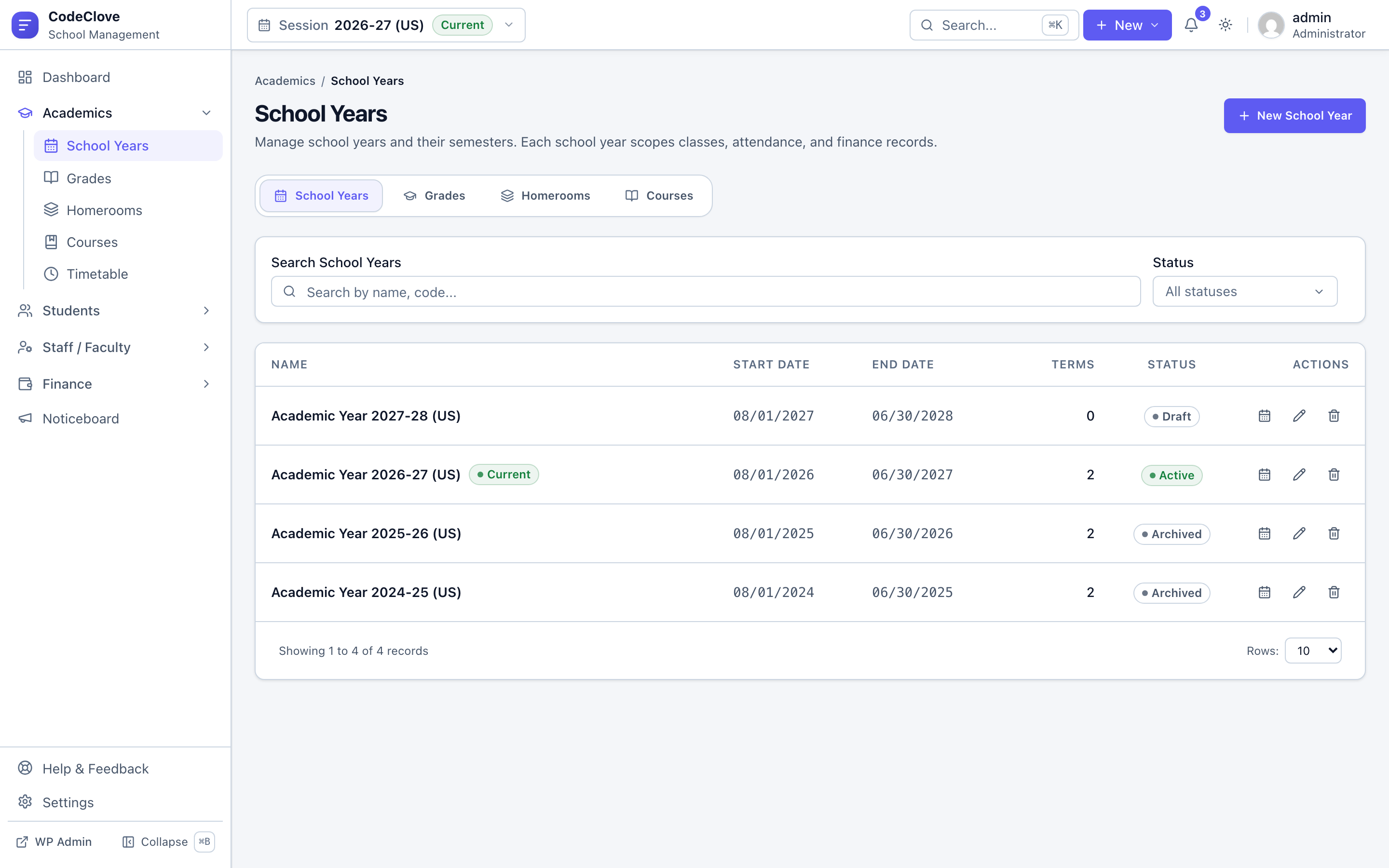Open terms calendar for Academic Year 2027-28

click(x=1265, y=416)
